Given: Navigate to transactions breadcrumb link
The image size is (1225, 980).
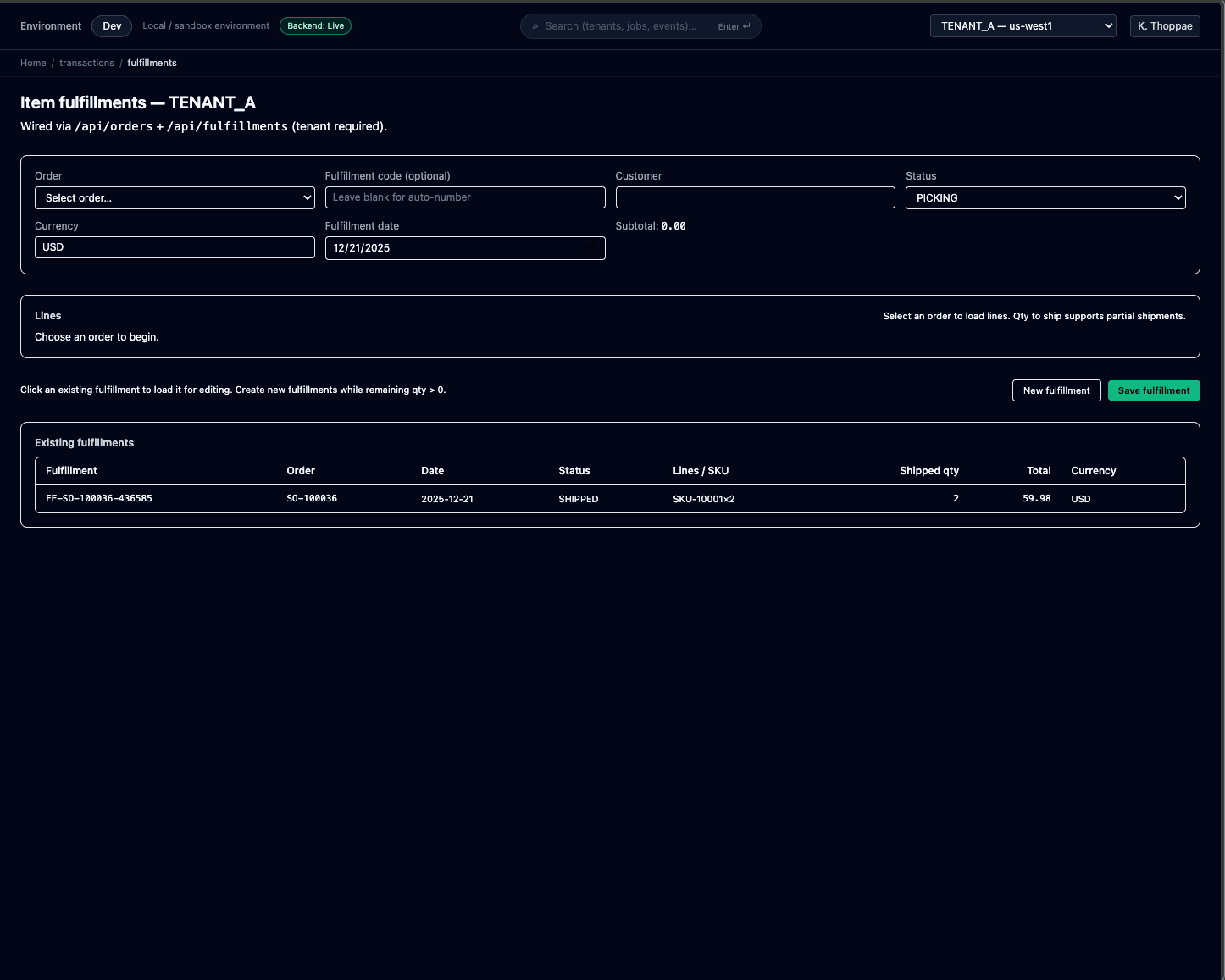Looking at the screenshot, I should 86,63.
